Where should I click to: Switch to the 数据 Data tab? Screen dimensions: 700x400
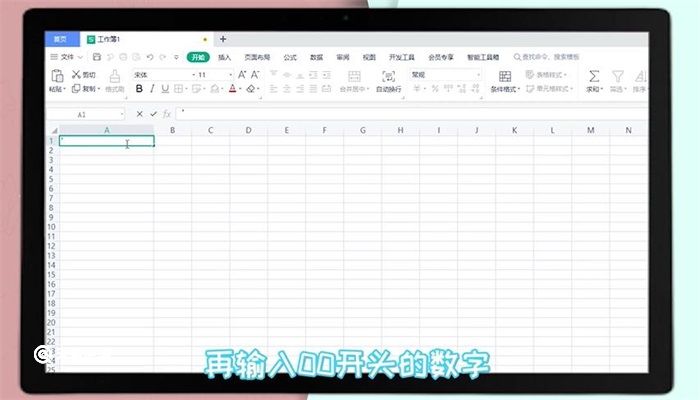(317, 57)
